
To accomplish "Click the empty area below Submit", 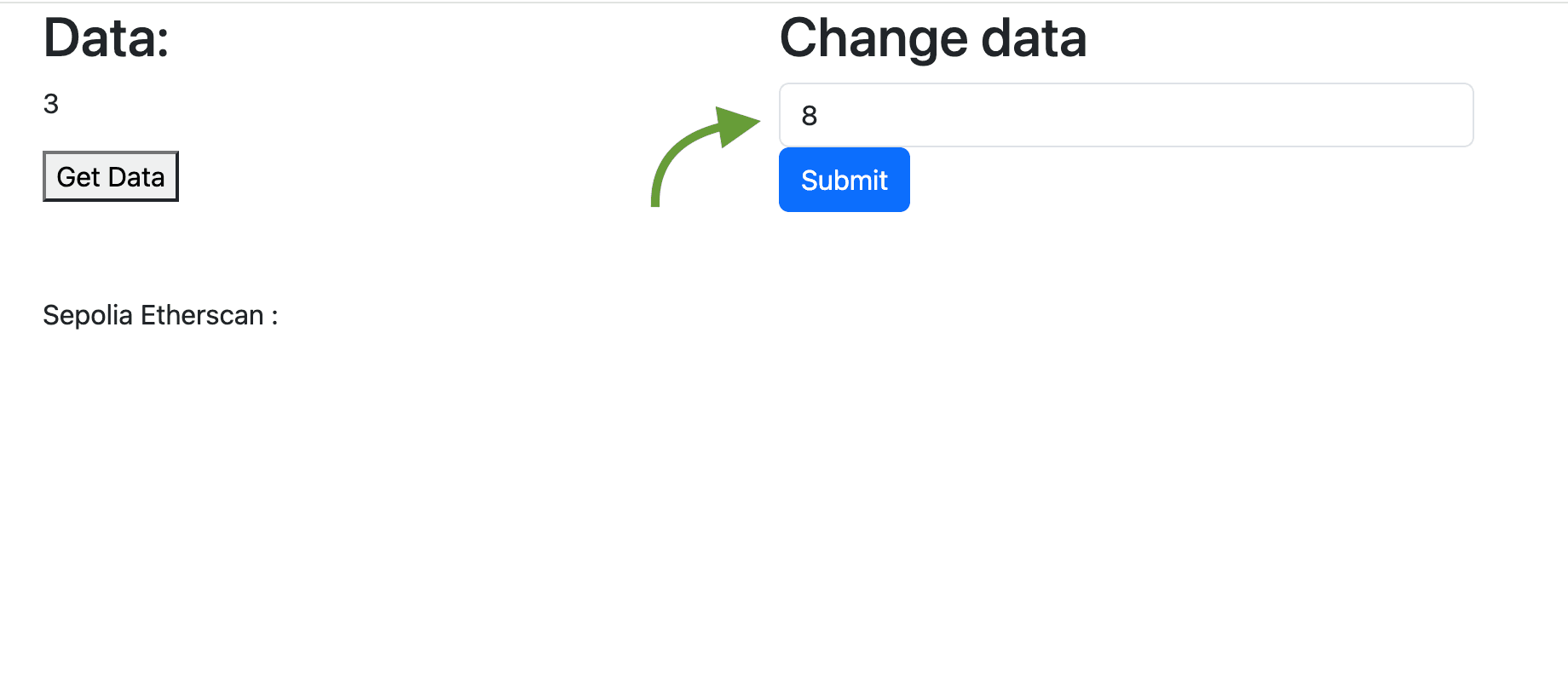I will pyautogui.click(x=844, y=273).
